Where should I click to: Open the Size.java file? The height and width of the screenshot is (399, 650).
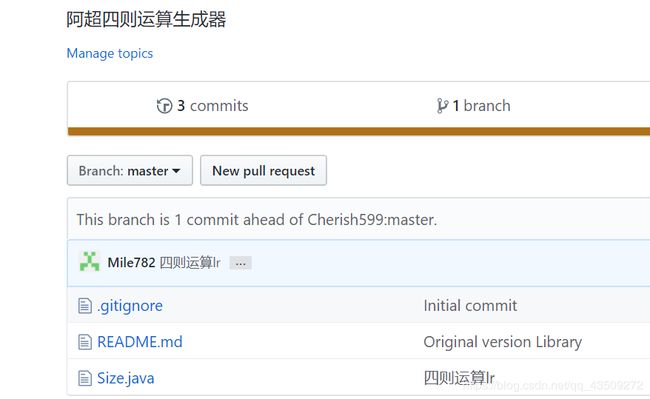click(126, 378)
